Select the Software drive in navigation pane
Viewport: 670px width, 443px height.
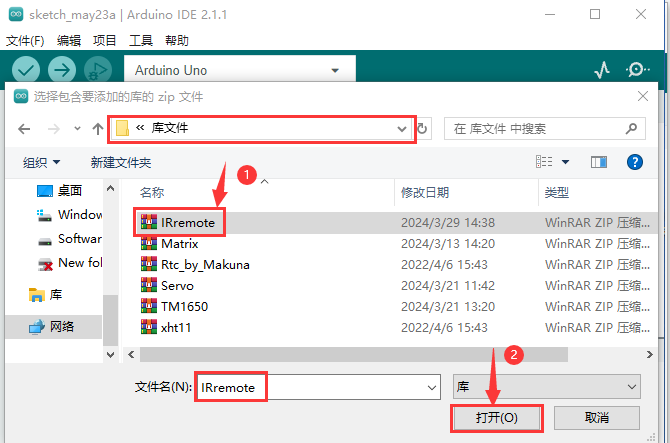coord(70,238)
